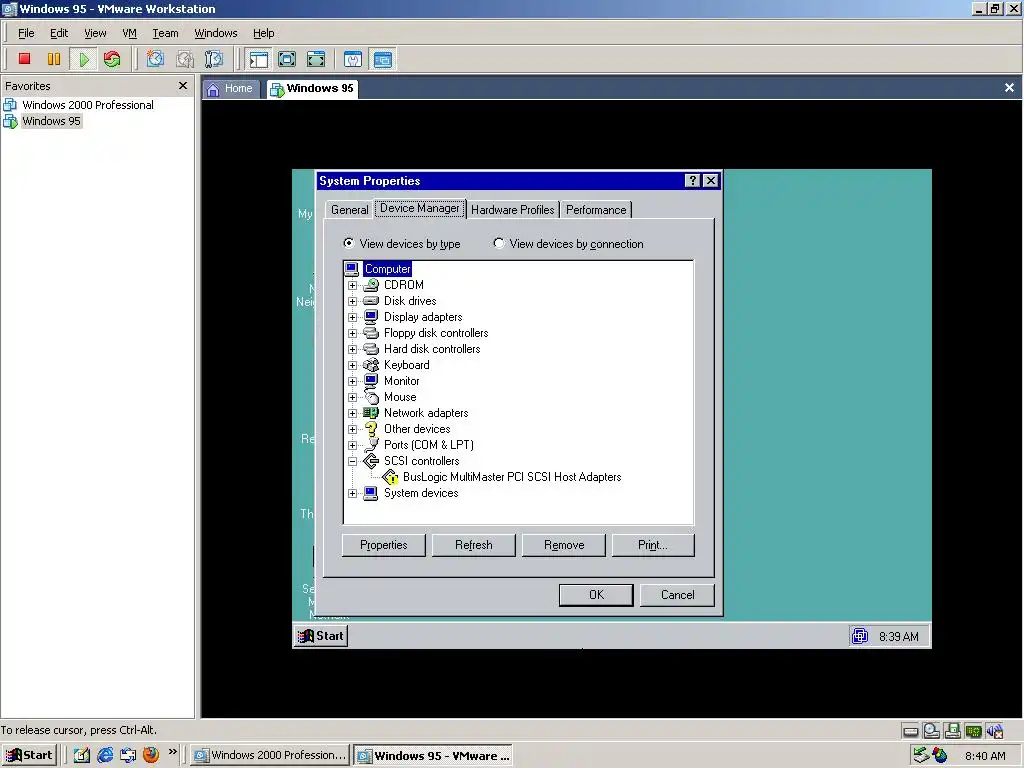Click the Refresh button
1024x768 pixels.
point(473,545)
